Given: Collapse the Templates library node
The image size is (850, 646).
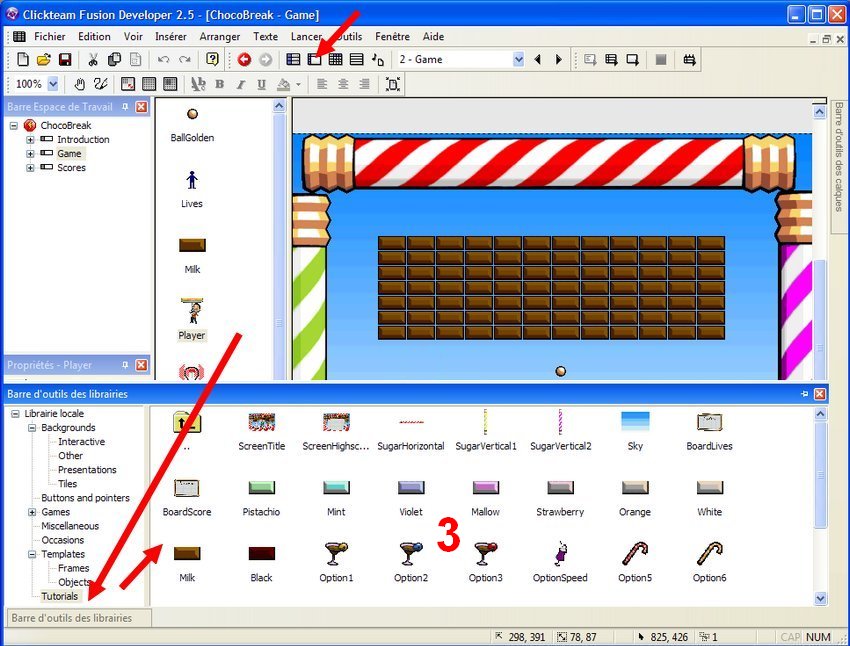Looking at the screenshot, I should (32, 554).
